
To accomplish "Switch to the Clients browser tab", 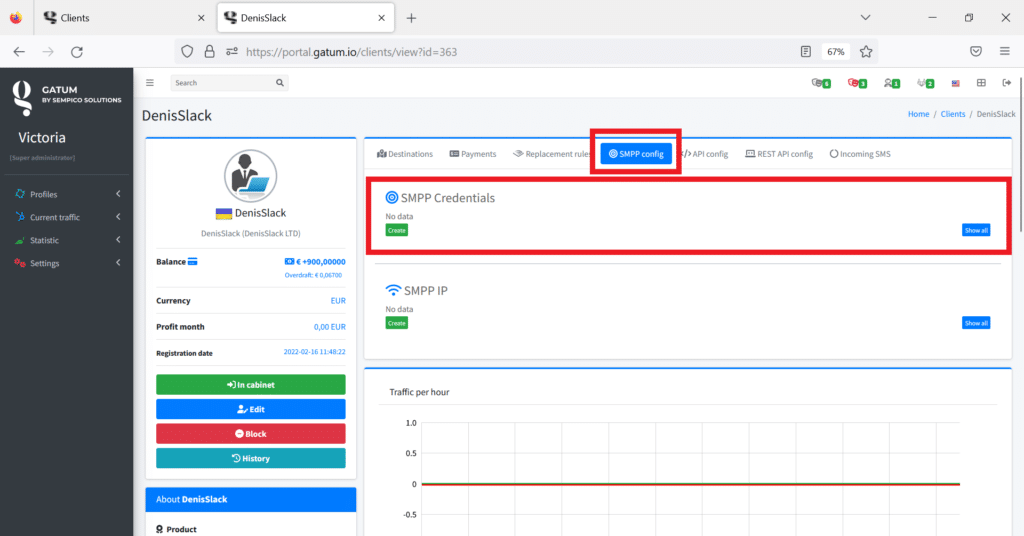I will click(122, 18).
